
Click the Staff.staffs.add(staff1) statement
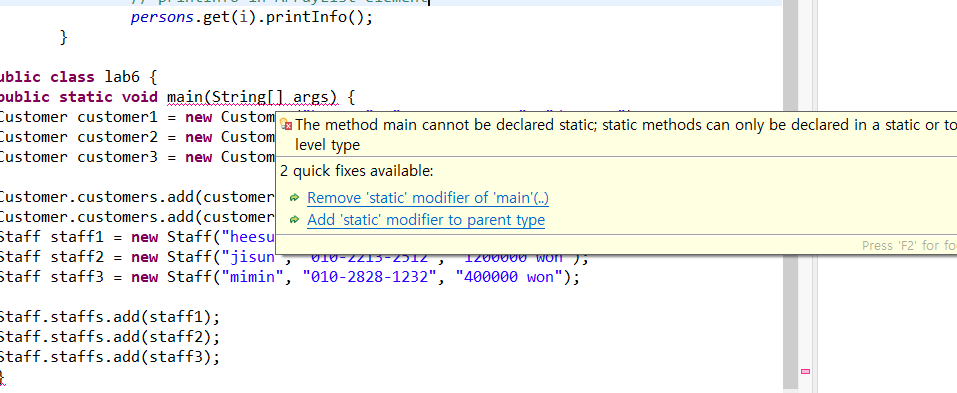[108, 317]
